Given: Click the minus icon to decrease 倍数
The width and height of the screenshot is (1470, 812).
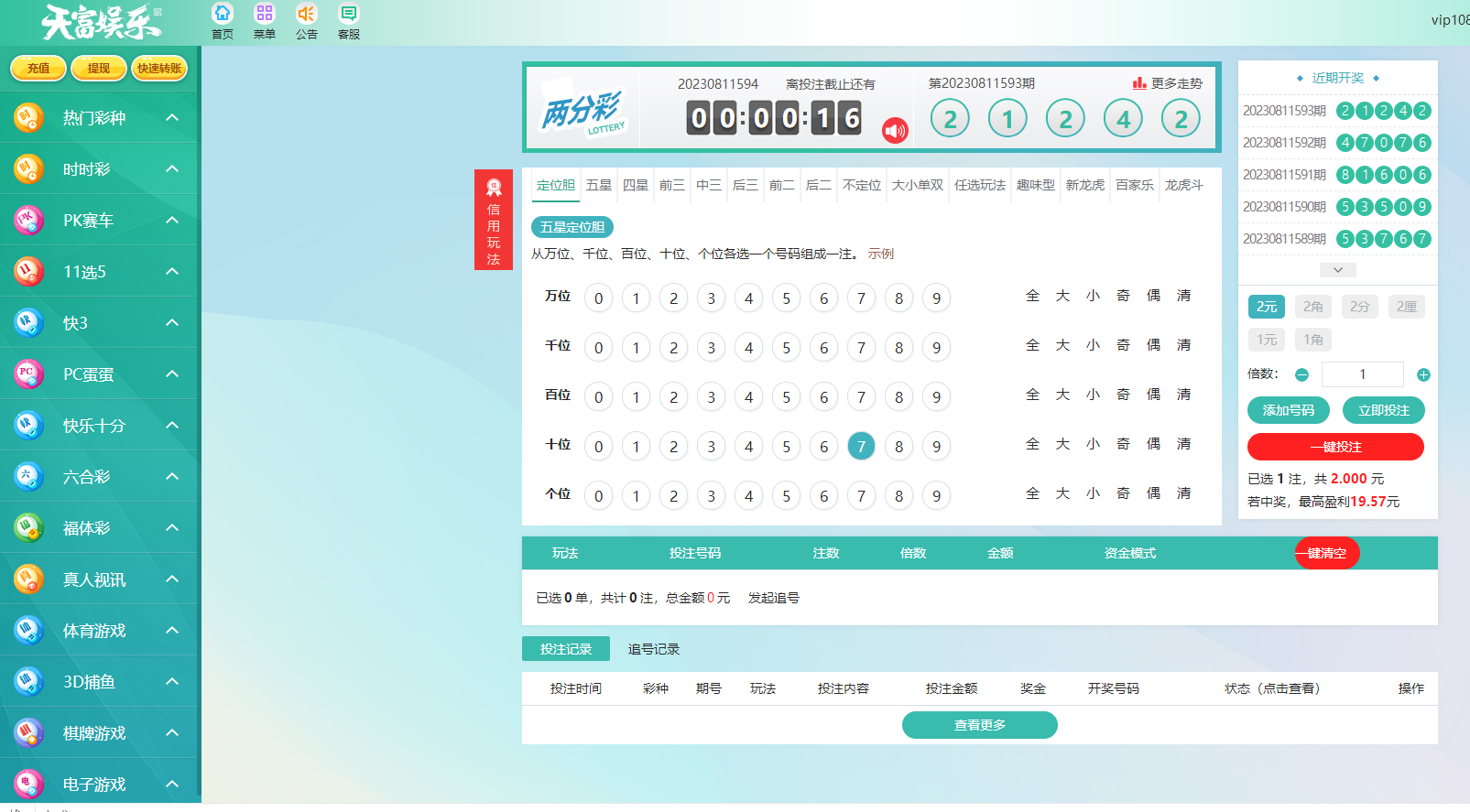Looking at the screenshot, I should (1301, 374).
